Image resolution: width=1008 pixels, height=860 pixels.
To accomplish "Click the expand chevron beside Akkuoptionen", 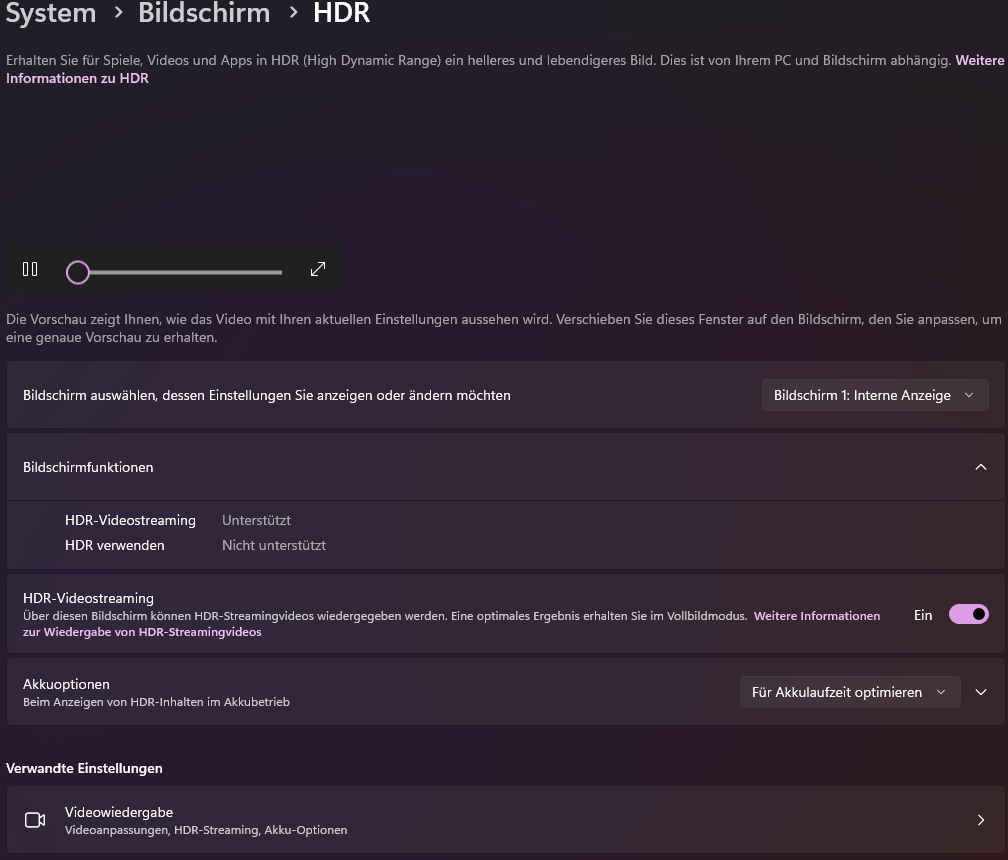I will point(981,691).
